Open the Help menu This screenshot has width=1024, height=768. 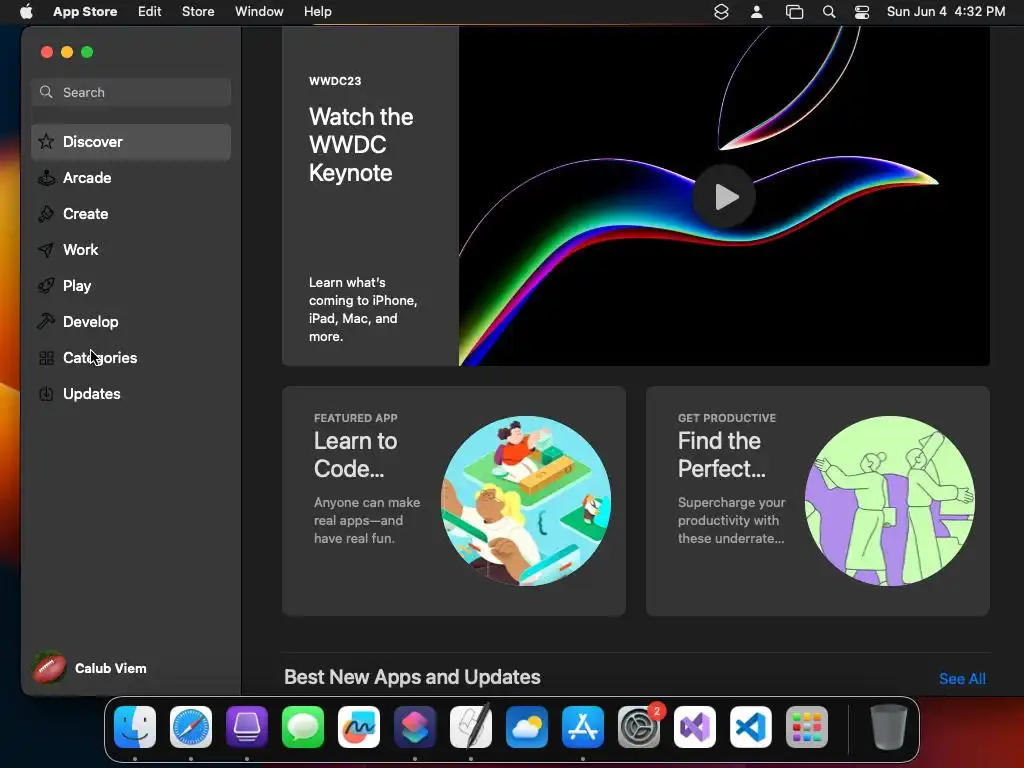tap(317, 12)
